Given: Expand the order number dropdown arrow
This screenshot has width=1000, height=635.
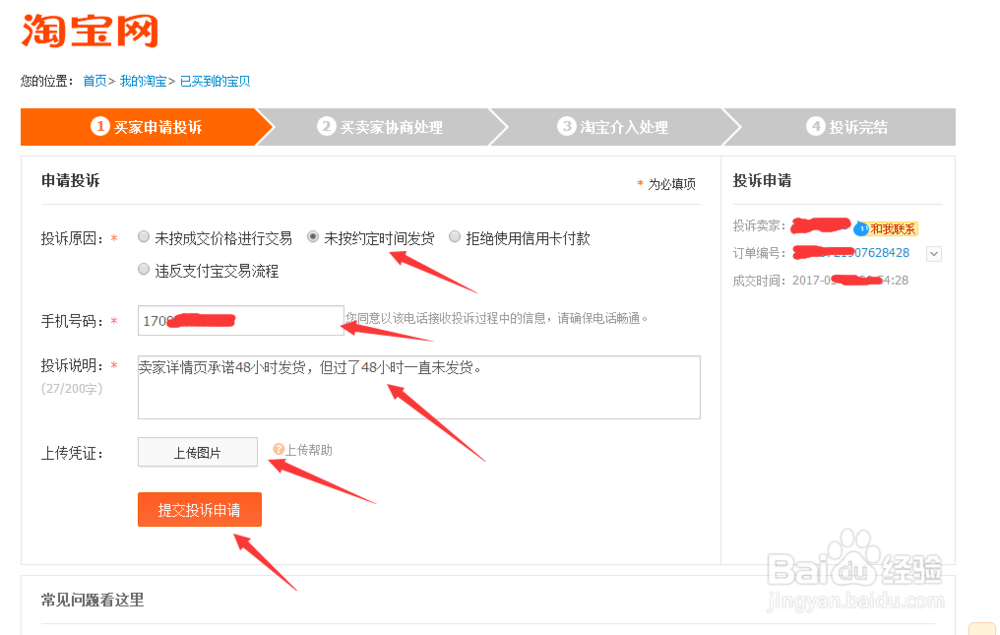Looking at the screenshot, I should [934, 254].
